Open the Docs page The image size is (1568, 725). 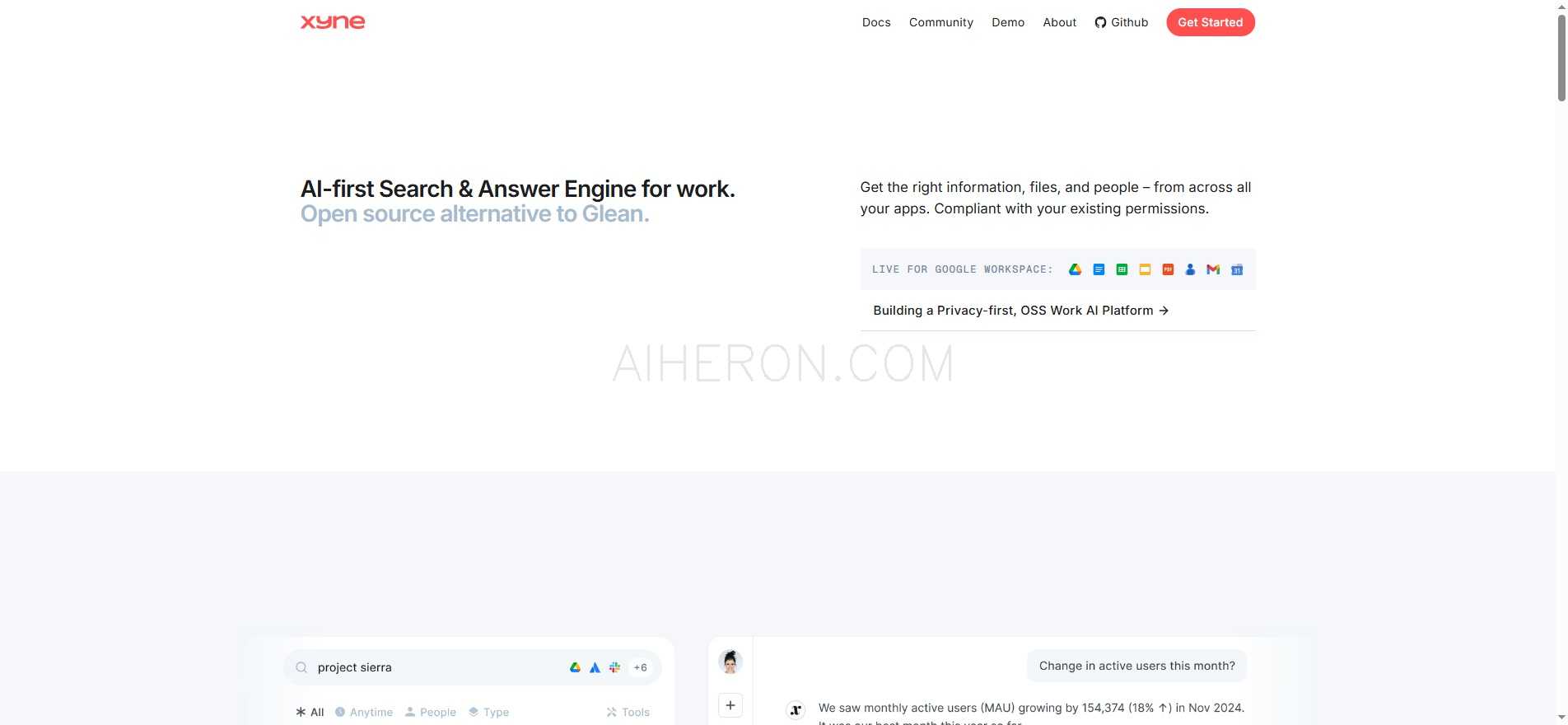[876, 22]
